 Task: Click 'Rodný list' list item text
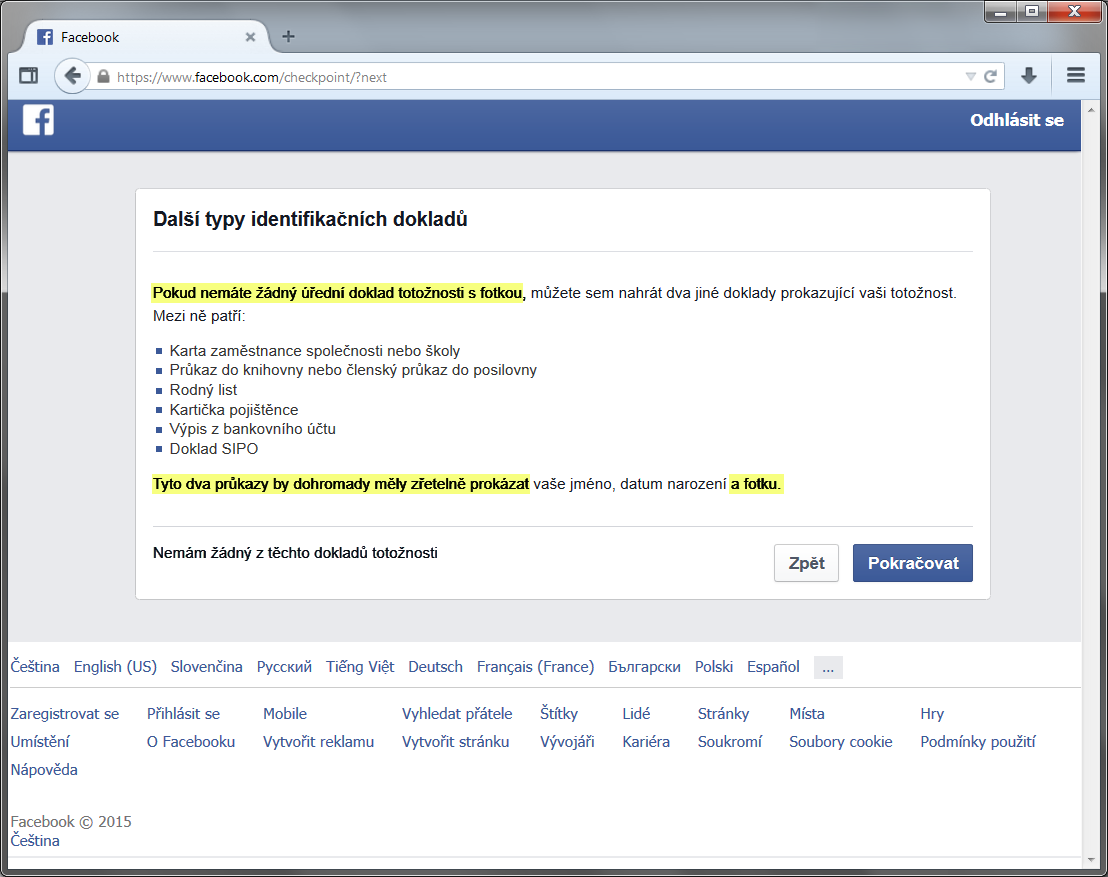pyautogui.click(x=204, y=389)
